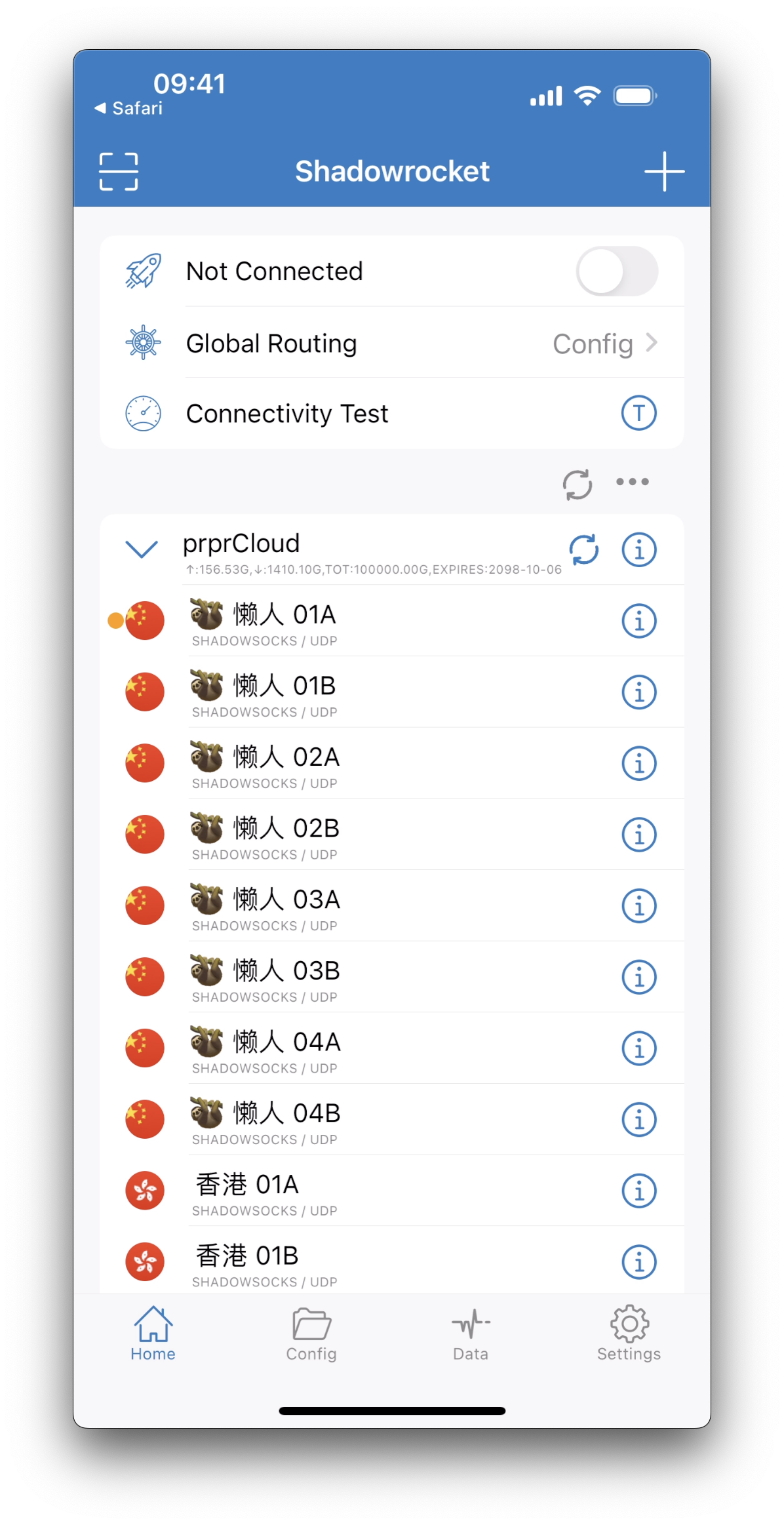Tap the QR code scan icon
784x1525 pixels.
click(x=119, y=172)
